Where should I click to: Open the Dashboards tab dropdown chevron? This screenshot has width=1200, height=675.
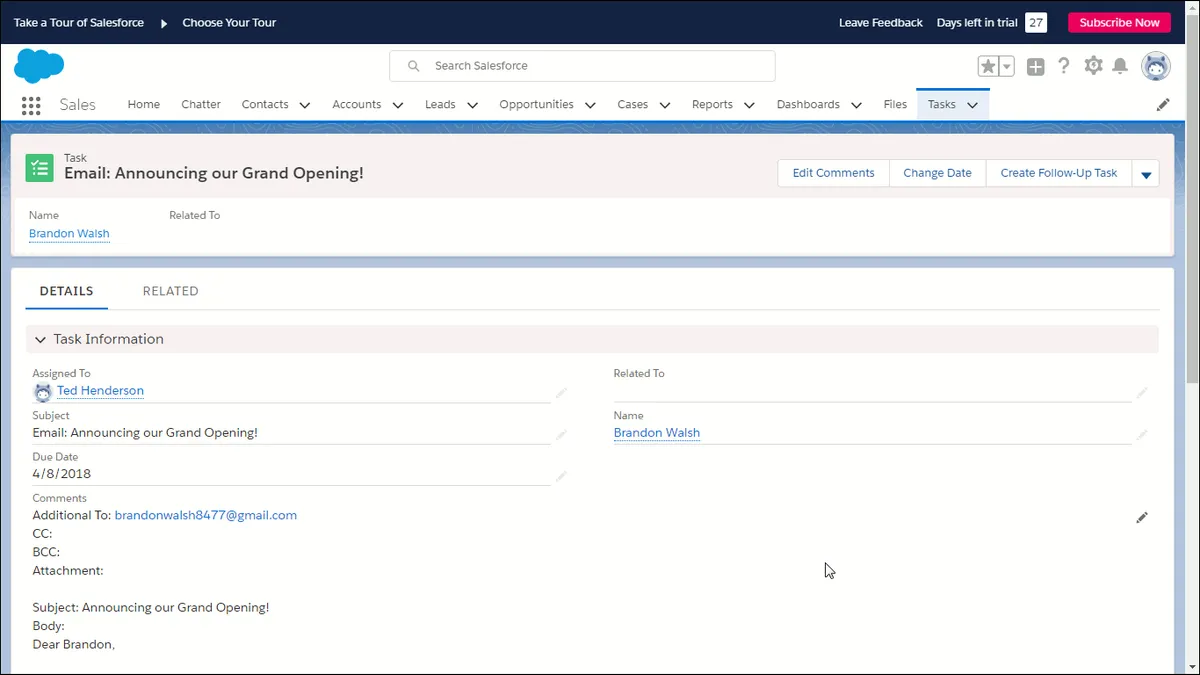click(x=856, y=105)
